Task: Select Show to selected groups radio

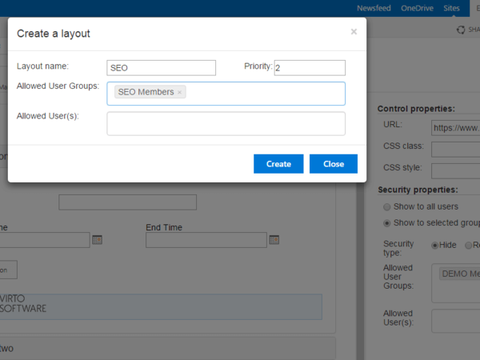Action: pos(387,223)
